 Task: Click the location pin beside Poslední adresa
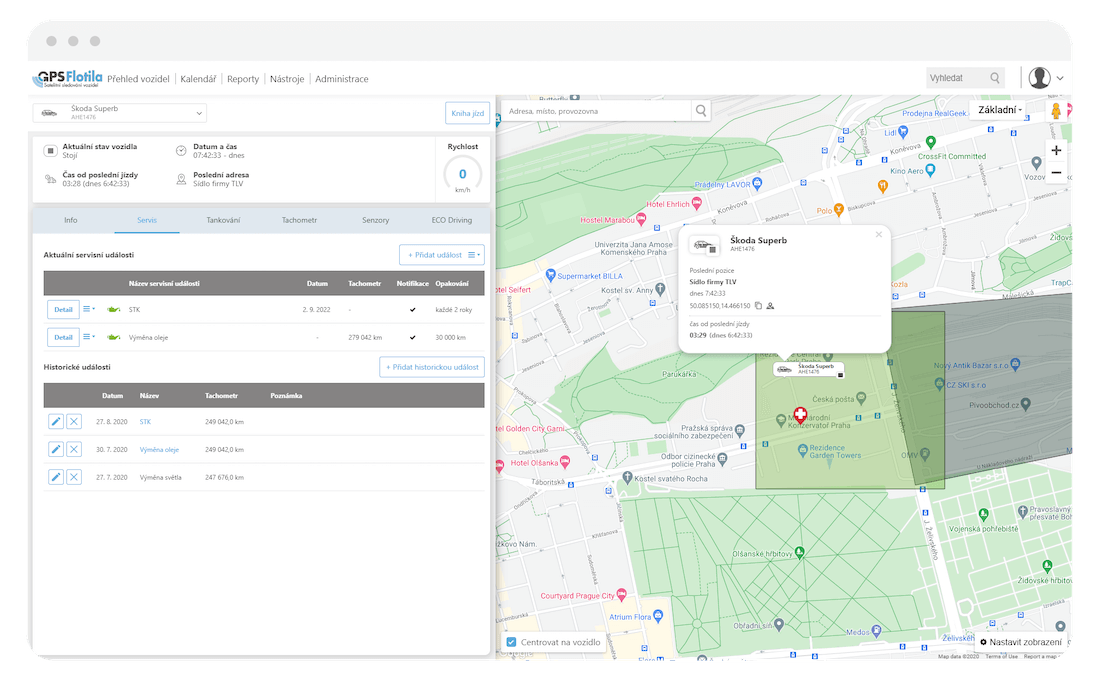pyautogui.click(x=181, y=180)
